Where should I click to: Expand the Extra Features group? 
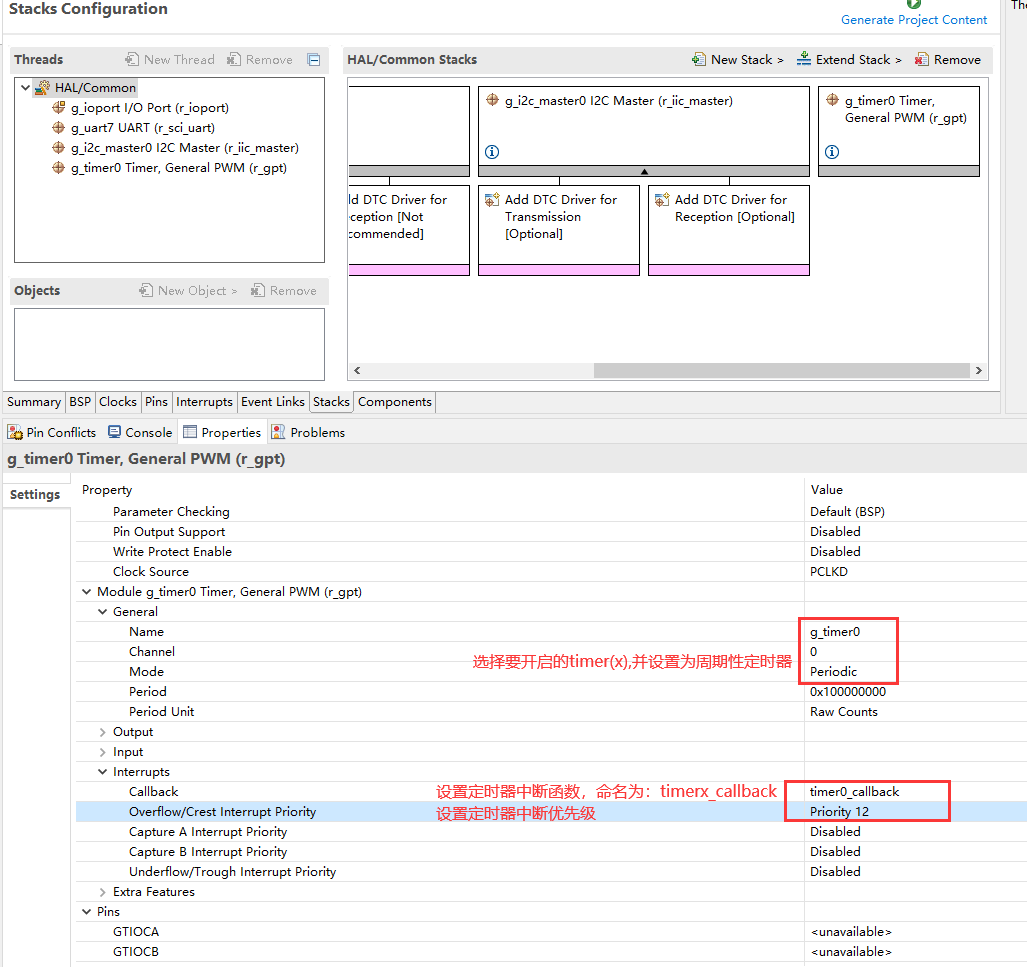103,892
